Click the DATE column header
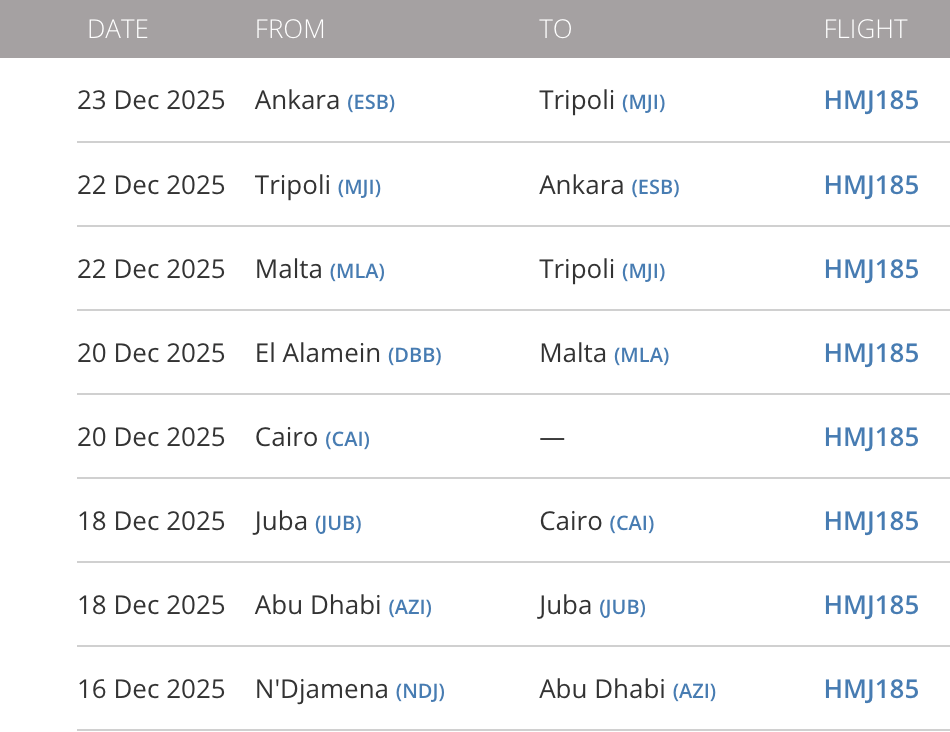 117,29
